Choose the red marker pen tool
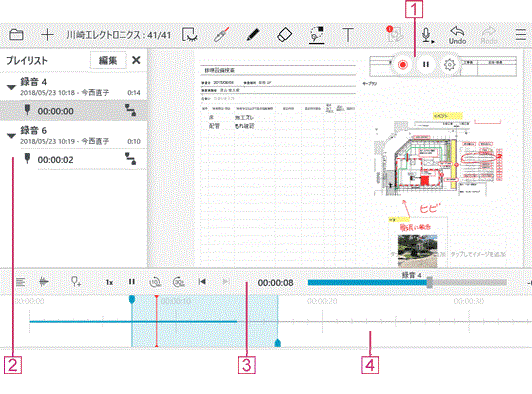The image size is (532, 394). point(221,34)
